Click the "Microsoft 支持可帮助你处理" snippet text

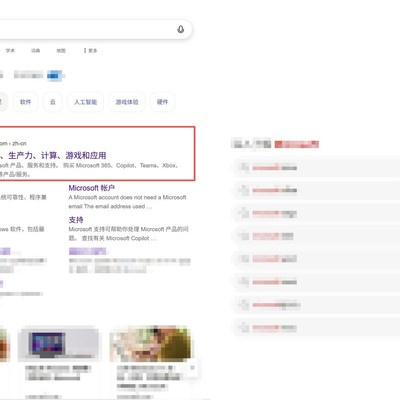click(129, 234)
